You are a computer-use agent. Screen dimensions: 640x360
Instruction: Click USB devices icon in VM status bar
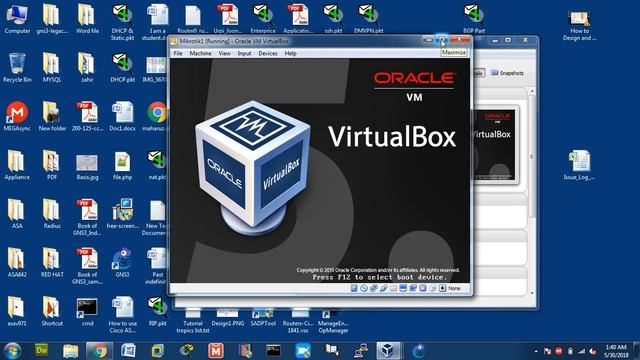click(x=383, y=288)
